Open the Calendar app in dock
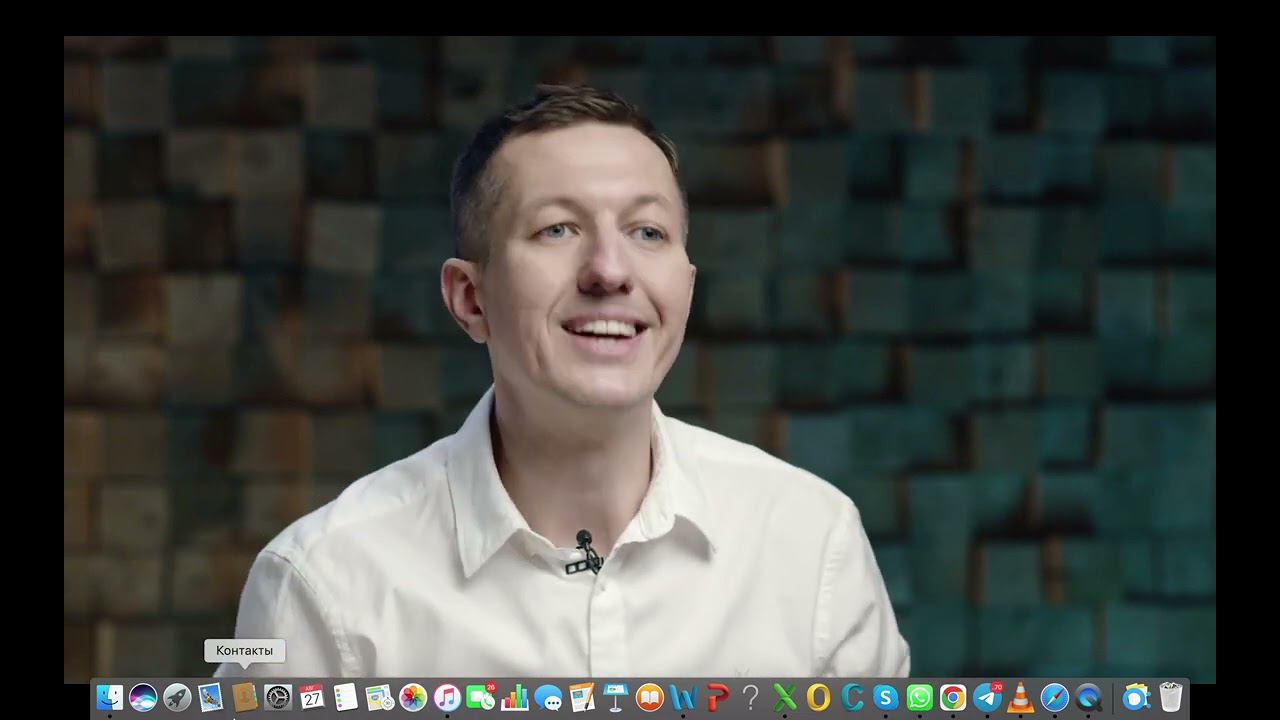Viewport: 1280px width, 720px height. click(x=312, y=697)
